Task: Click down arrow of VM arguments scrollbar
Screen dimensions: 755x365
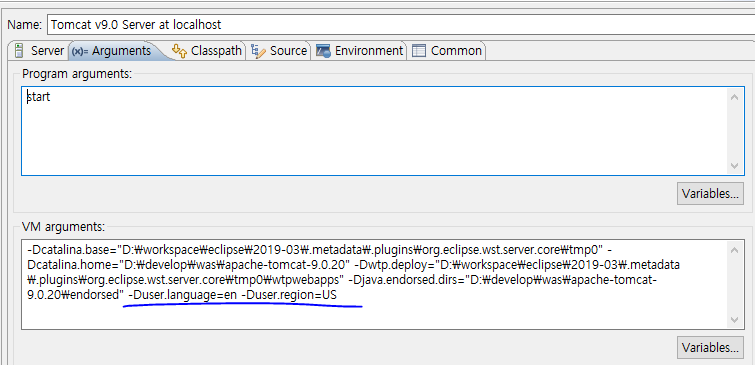Action: [734, 320]
